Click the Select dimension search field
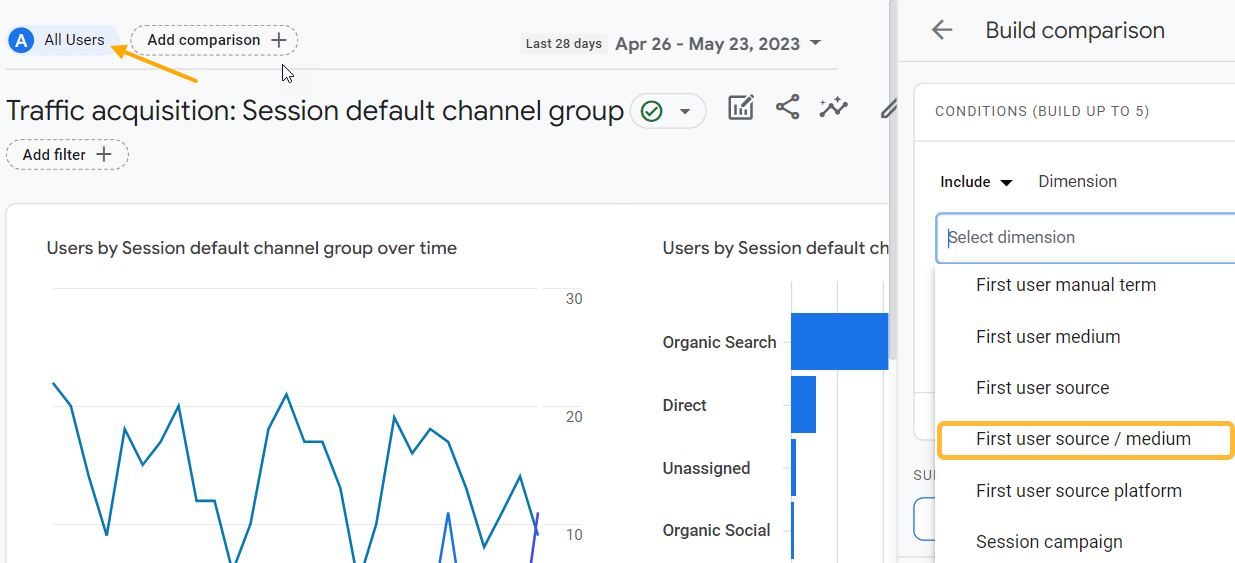The image size is (1235, 563). coord(1085,238)
